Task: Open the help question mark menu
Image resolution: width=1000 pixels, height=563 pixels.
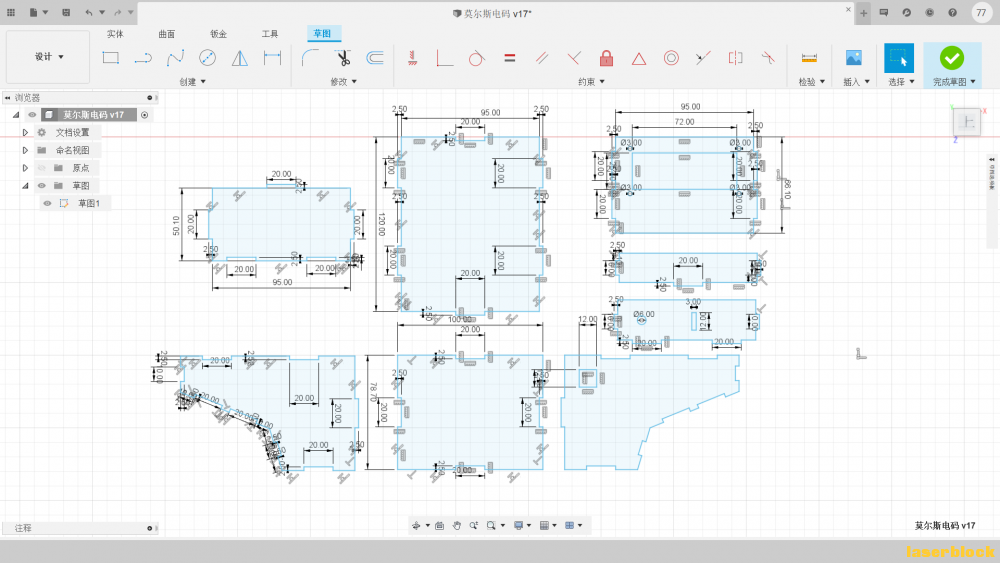Action: pos(952,12)
